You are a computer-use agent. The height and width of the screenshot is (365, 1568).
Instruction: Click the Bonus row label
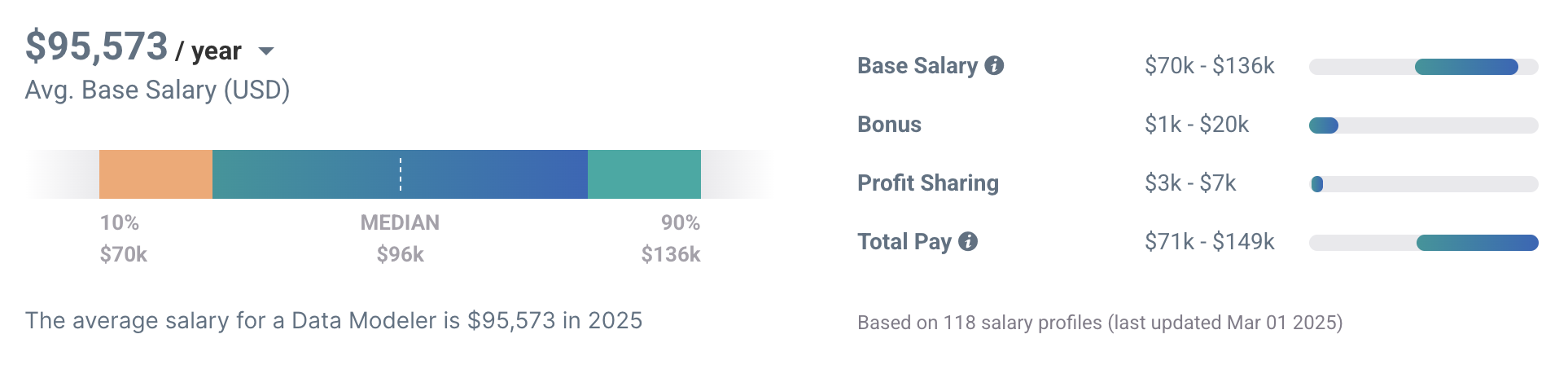[889, 125]
